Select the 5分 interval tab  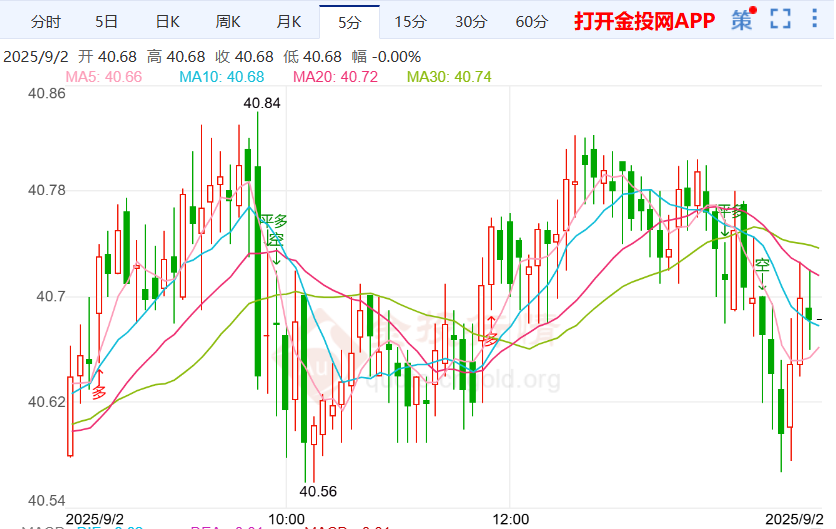point(349,22)
